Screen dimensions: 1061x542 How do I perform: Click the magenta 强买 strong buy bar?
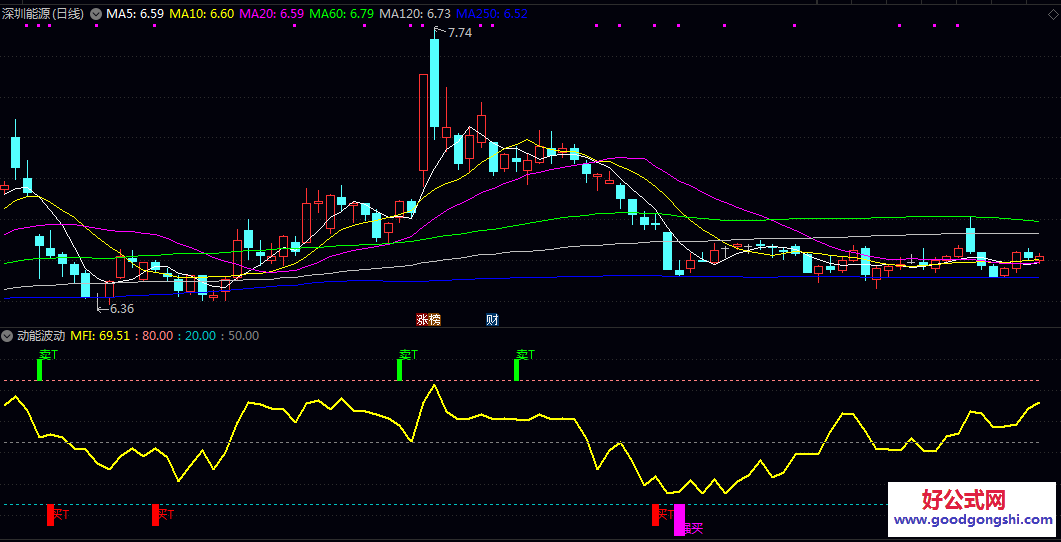click(x=680, y=519)
